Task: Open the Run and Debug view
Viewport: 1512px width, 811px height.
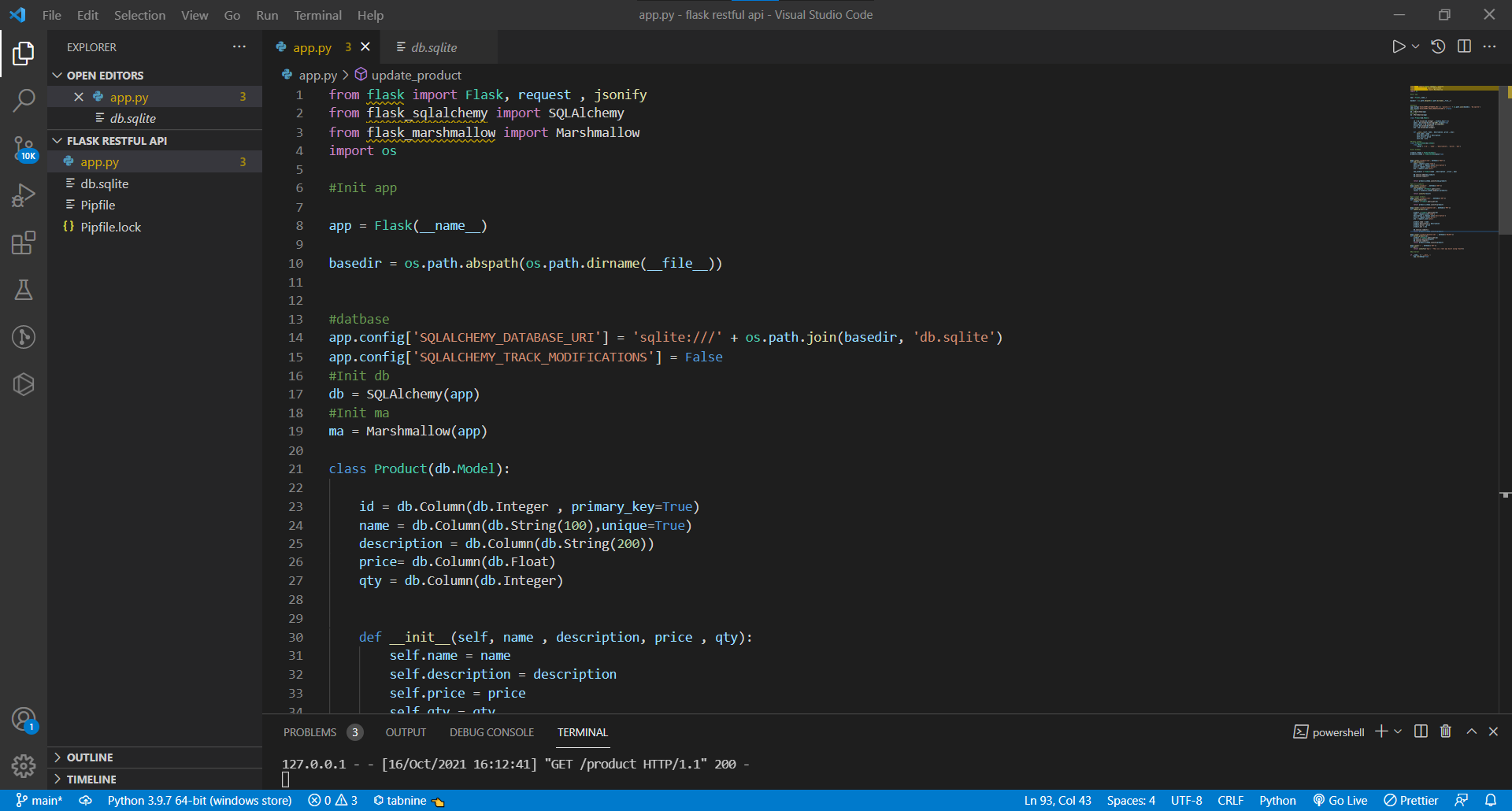Action: click(24, 194)
